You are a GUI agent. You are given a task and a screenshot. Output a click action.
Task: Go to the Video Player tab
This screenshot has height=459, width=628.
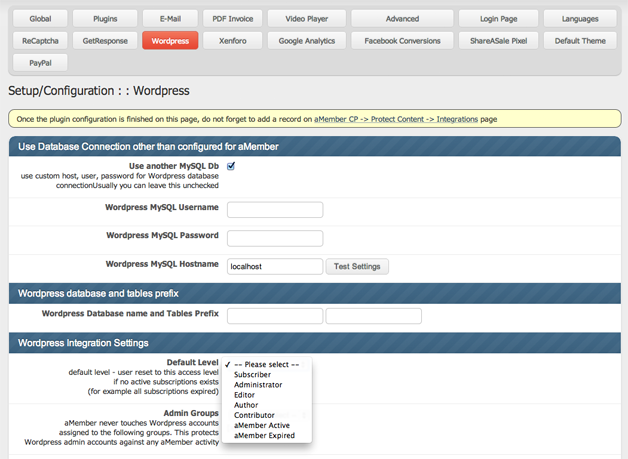307,19
